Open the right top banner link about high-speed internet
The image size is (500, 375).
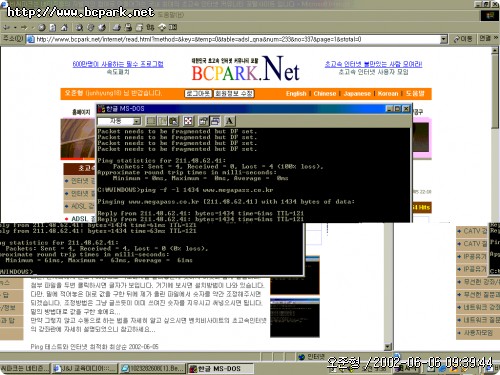[x=373, y=64]
